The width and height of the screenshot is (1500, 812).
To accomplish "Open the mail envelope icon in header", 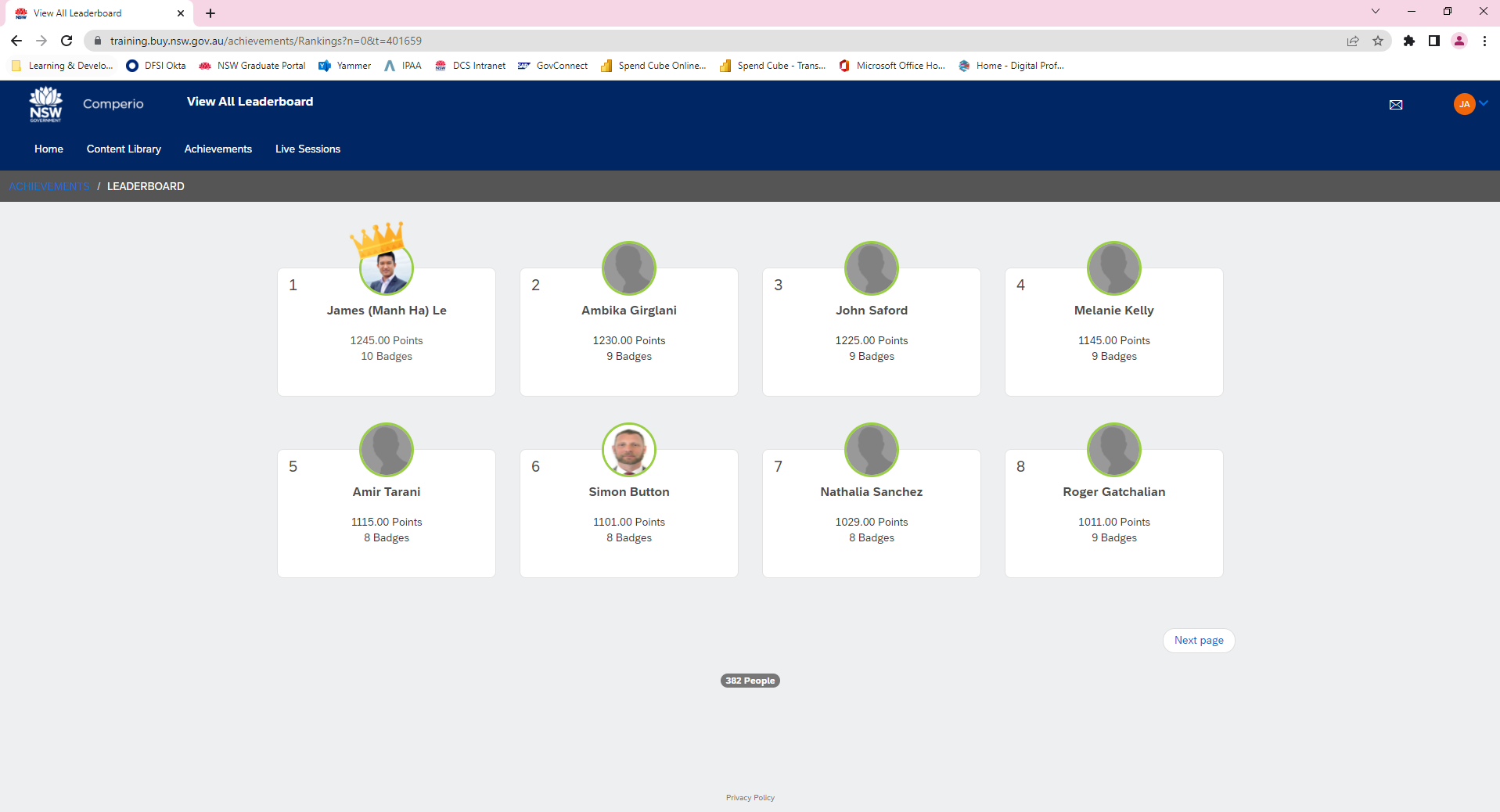I will [x=1395, y=105].
